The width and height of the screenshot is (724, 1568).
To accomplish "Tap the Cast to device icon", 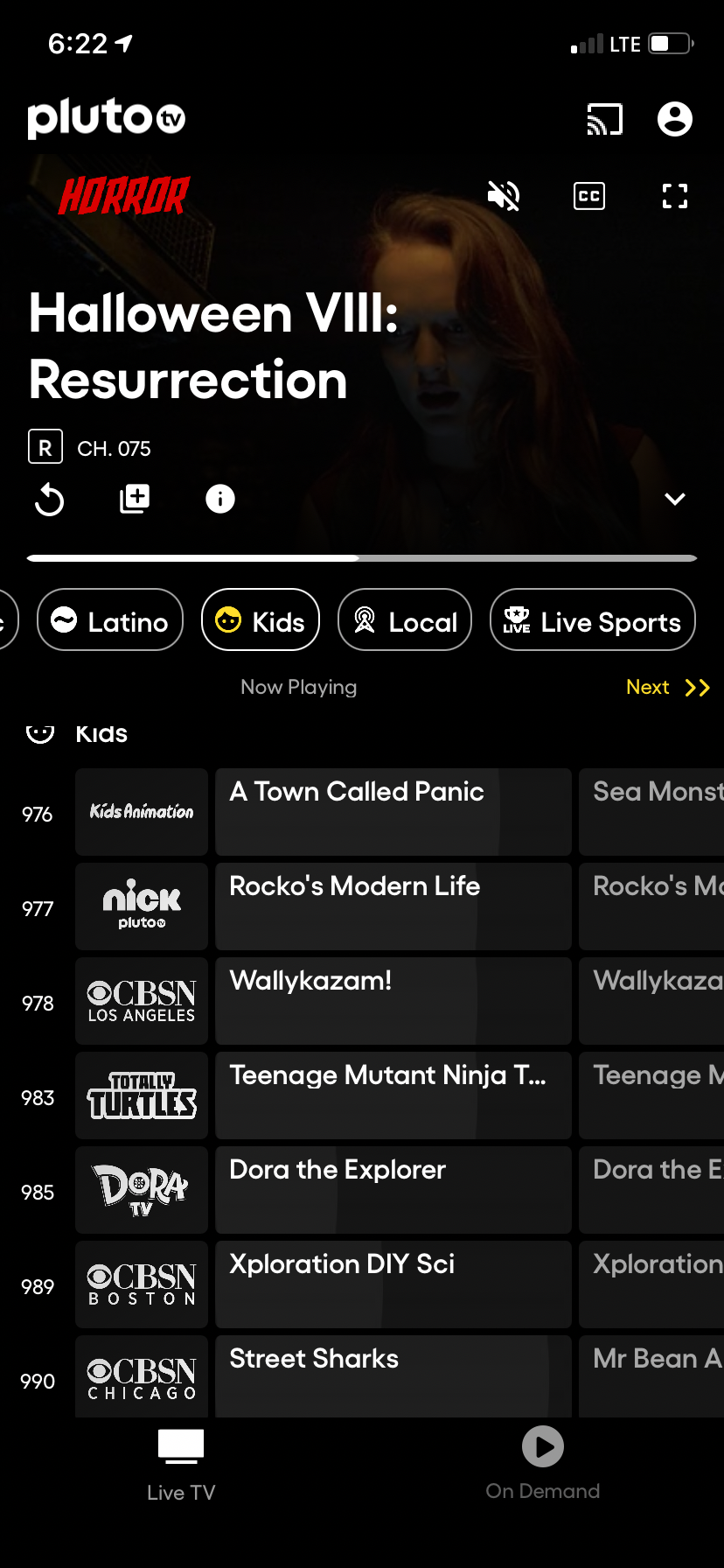I will click(x=604, y=119).
